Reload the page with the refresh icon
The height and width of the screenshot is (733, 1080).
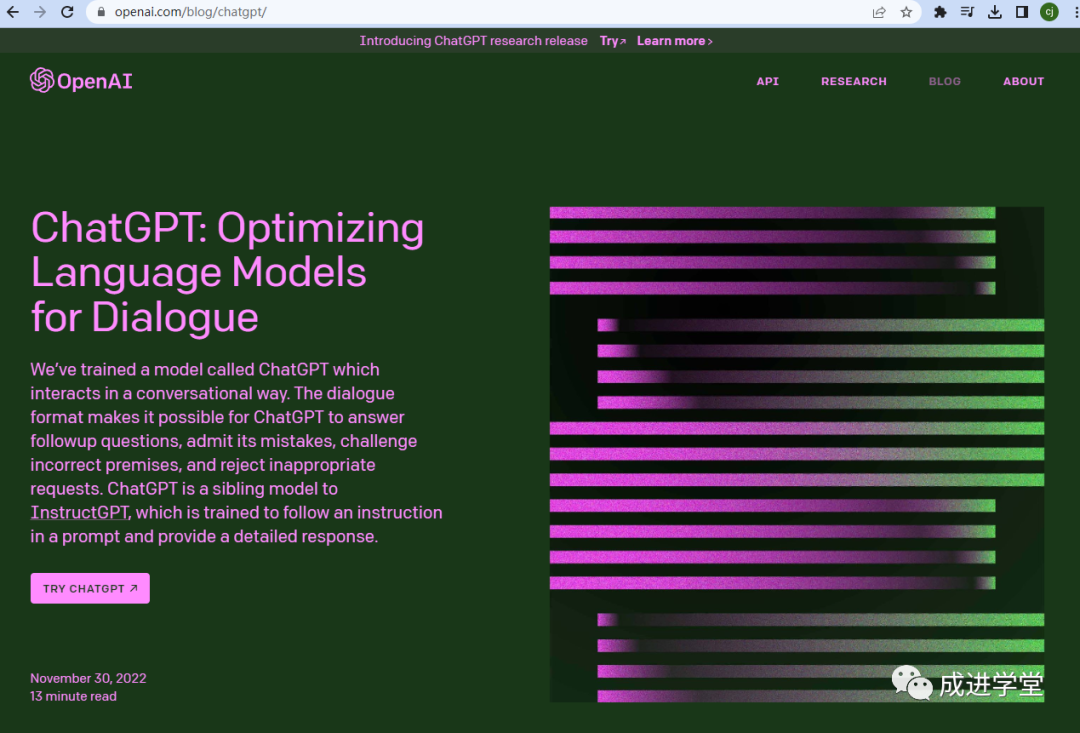pyautogui.click(x=67, y=12)
